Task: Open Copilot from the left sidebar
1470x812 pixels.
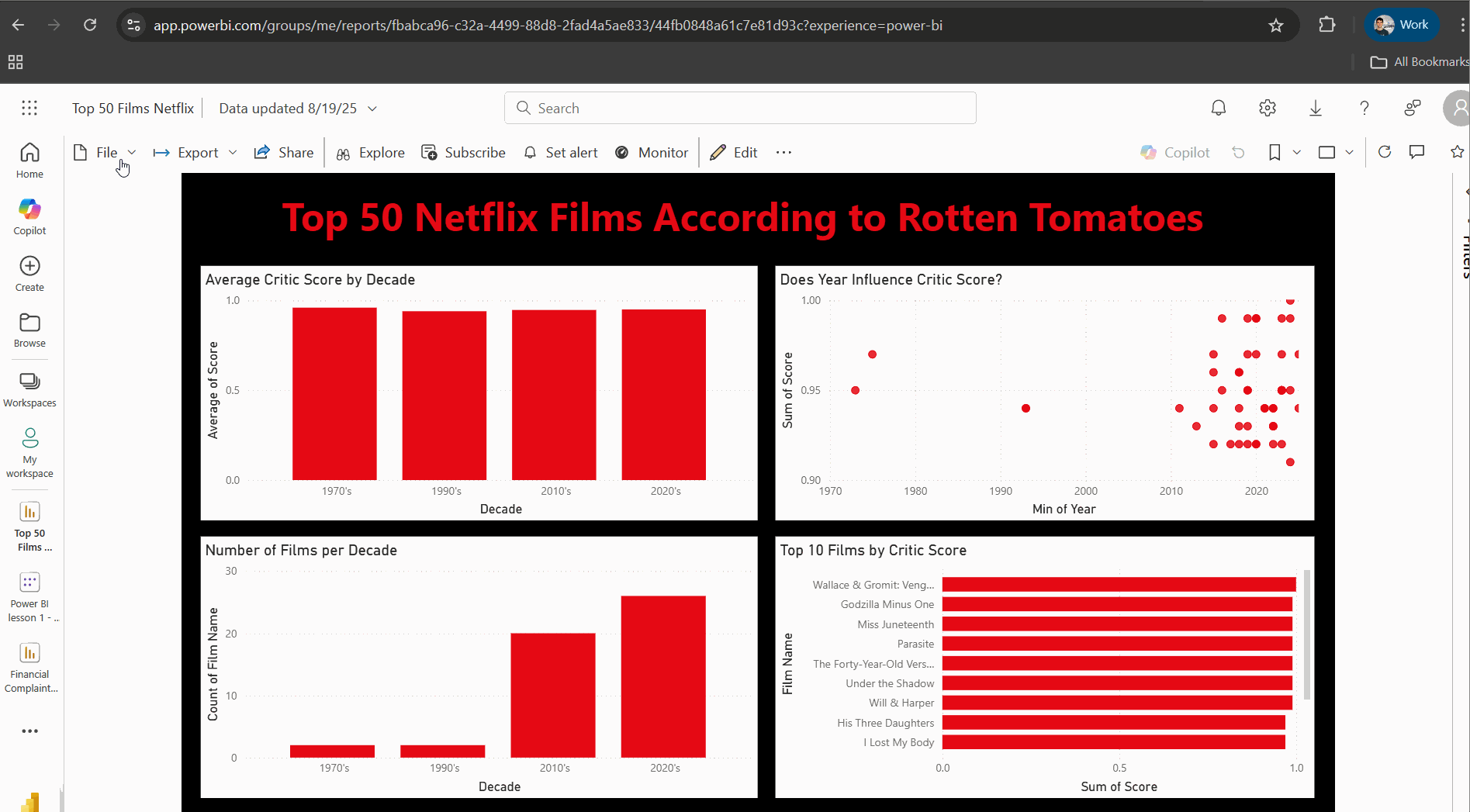Action: pos(29,217)
